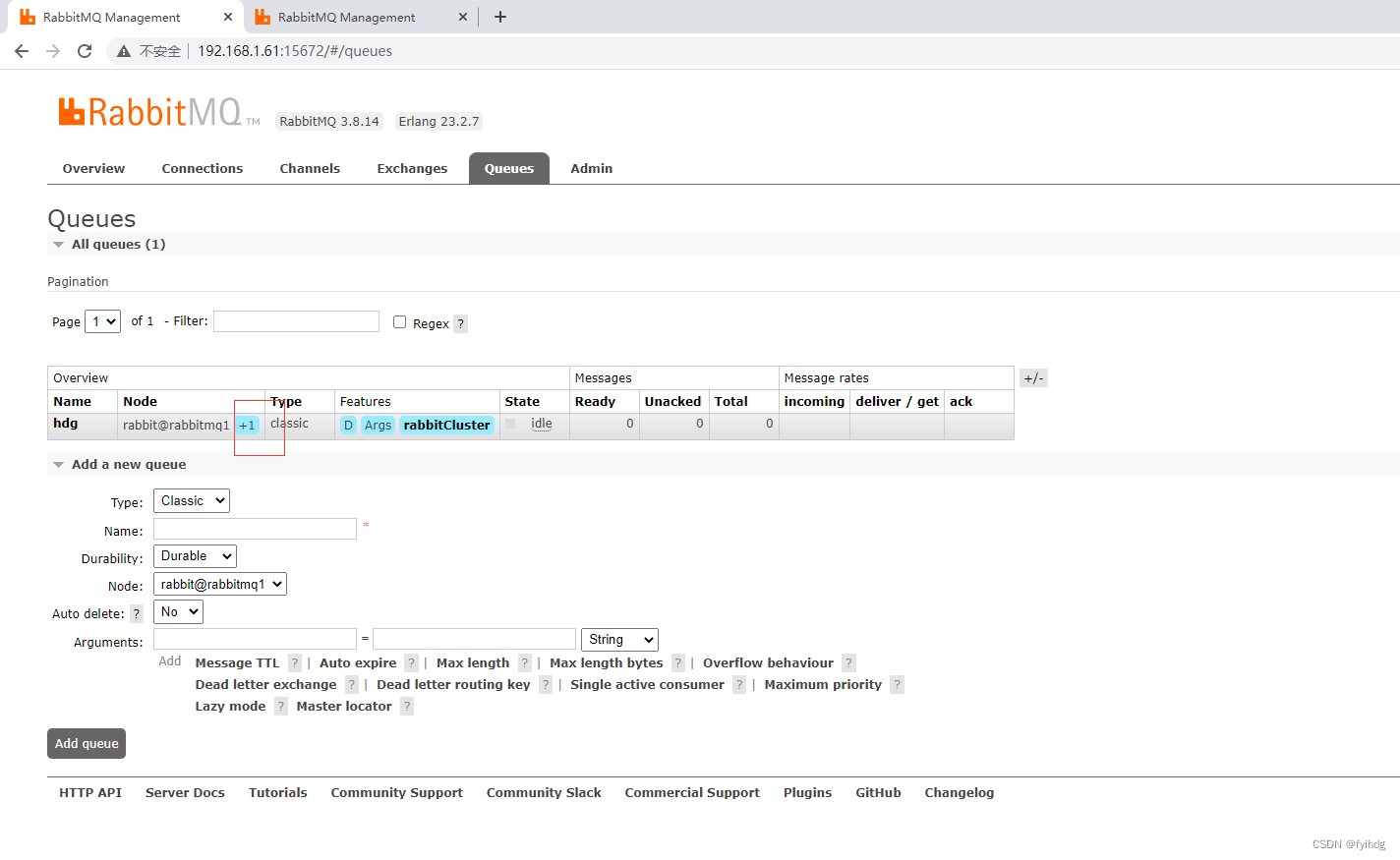Click the Args feature badge
The width and height of the screenshot is (1400, 860).
click(378, 426)
